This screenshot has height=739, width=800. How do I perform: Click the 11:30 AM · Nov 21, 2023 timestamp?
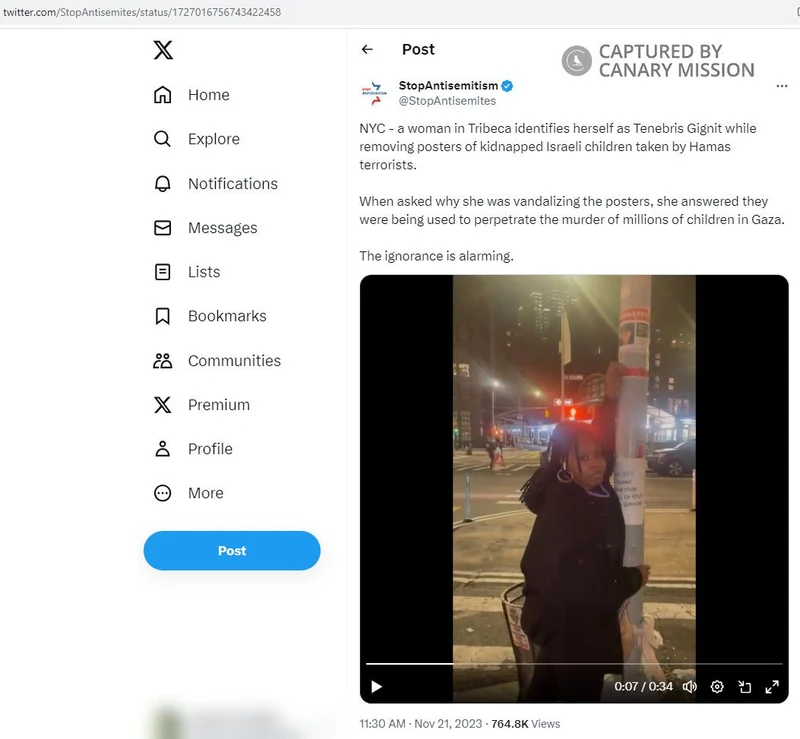(x=420, y=724)
